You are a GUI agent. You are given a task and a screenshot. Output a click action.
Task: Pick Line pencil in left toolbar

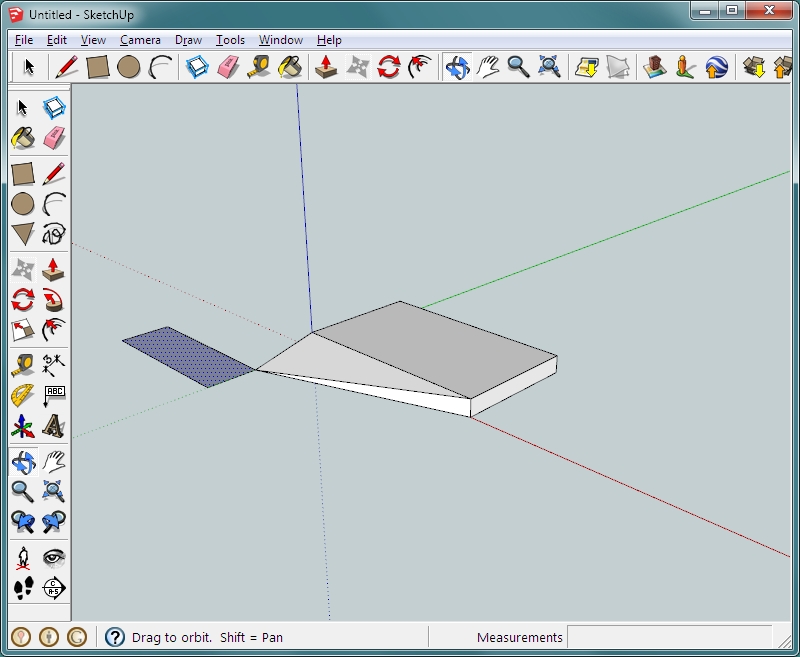(x=54, y=174)
